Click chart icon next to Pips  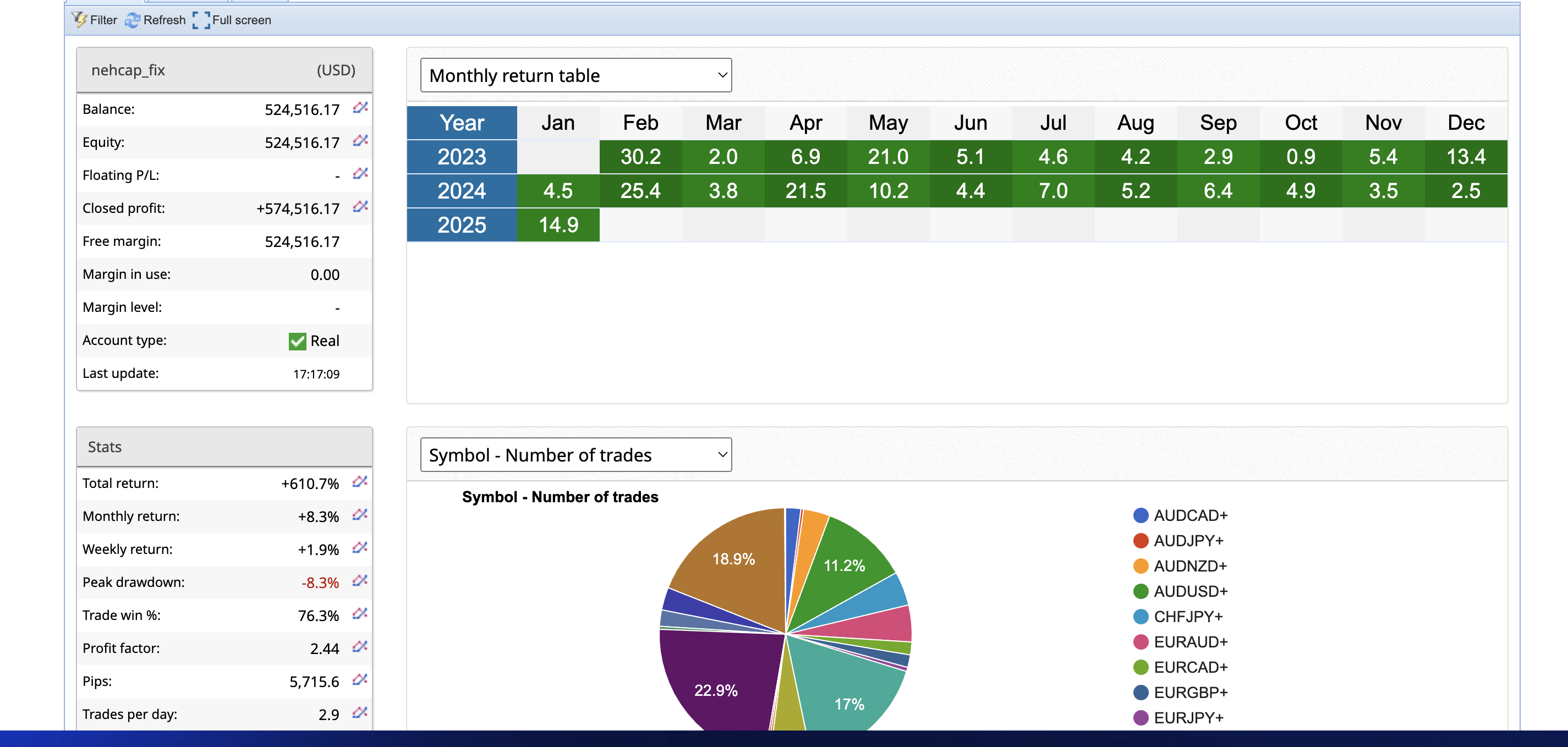pos(360,680)
